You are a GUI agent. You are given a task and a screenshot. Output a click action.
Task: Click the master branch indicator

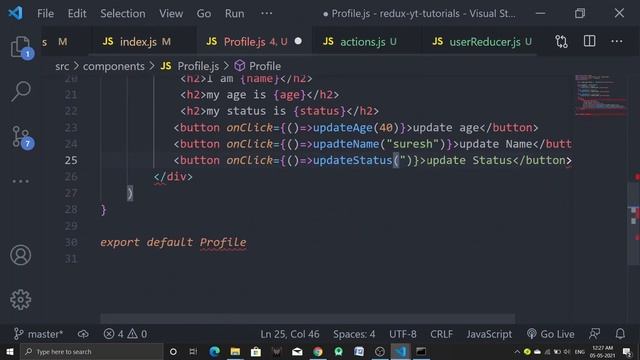38,334
